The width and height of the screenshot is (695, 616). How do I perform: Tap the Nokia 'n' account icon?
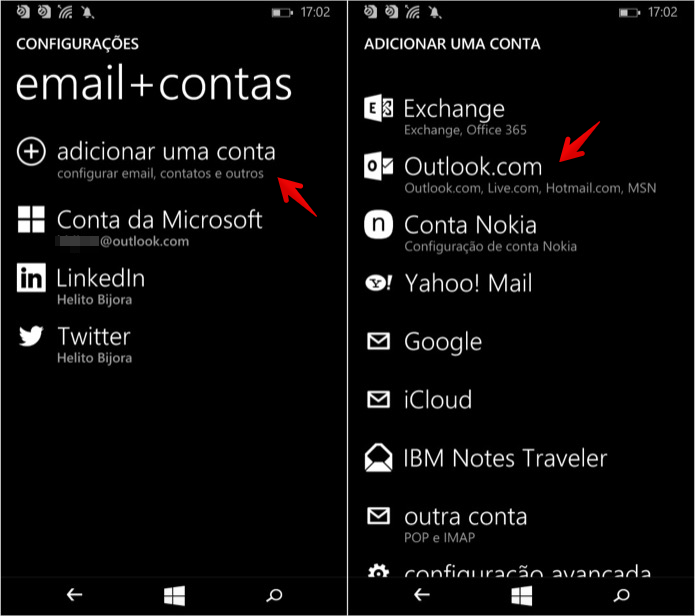click(378, 224)
